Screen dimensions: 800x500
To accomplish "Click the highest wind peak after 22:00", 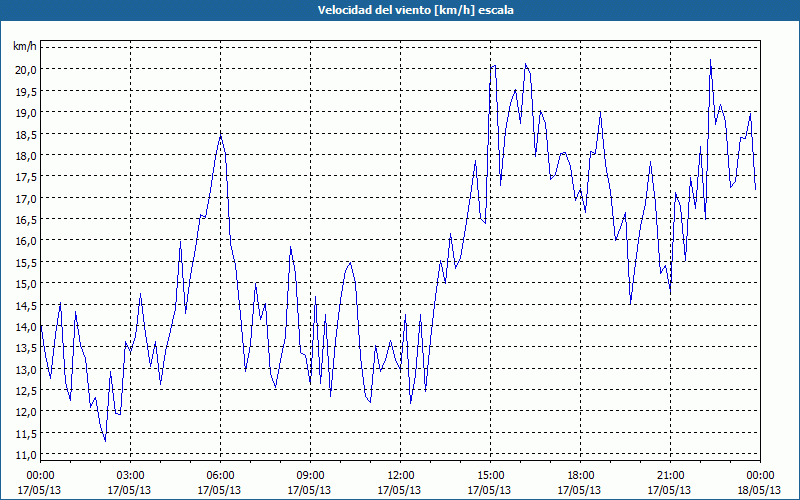I will (710, 60).
